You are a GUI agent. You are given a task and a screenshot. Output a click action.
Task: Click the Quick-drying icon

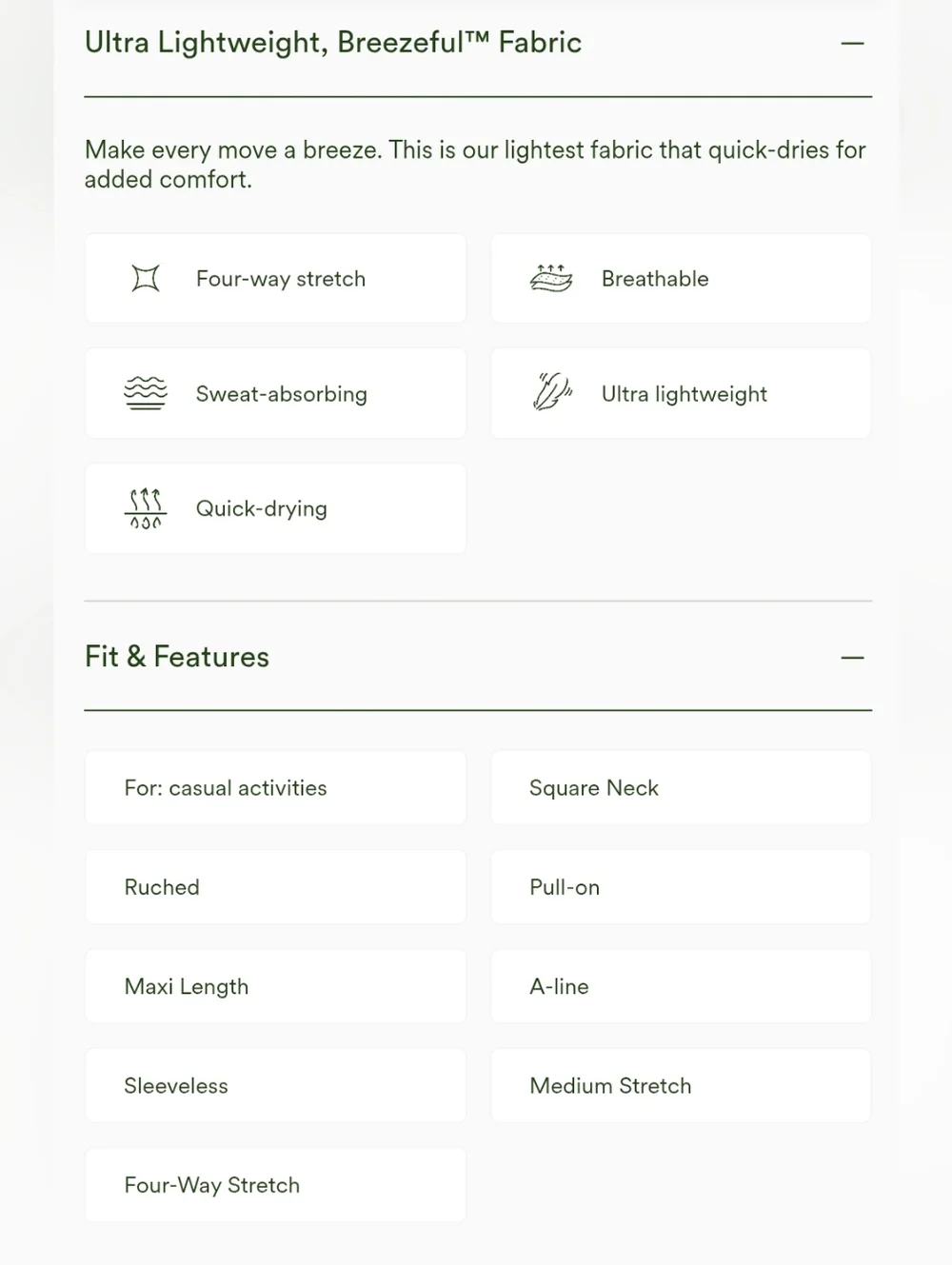pos(146,508)
